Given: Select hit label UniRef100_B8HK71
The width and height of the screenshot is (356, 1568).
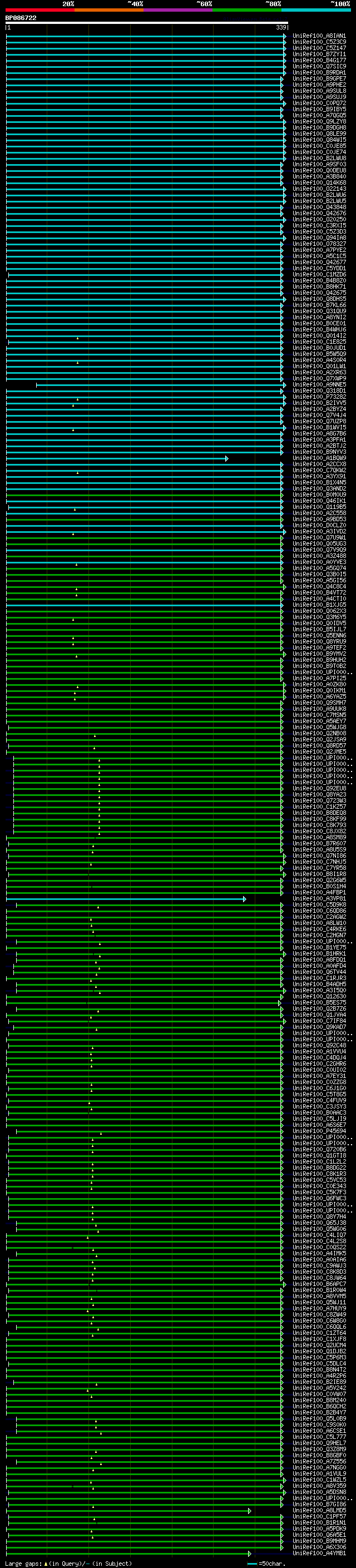Looking at the screenshot, I should click(319, 286).
